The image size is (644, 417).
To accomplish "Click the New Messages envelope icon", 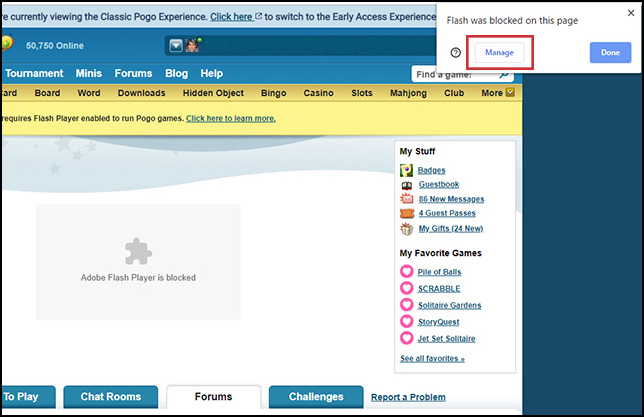I will pos(407,199).
